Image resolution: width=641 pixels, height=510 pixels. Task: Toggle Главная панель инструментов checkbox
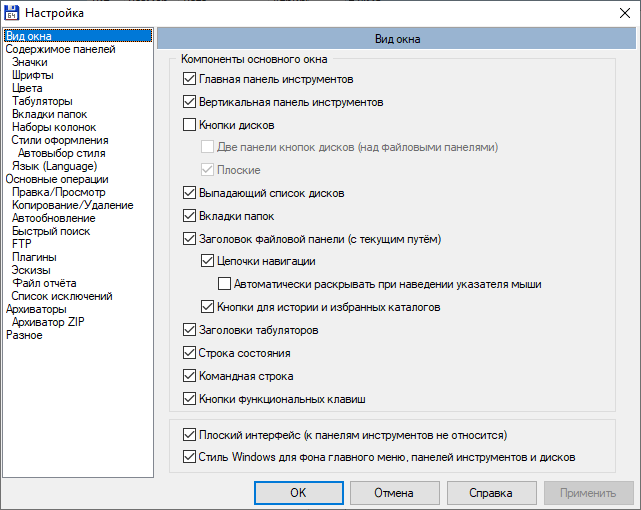pos(189,78)
